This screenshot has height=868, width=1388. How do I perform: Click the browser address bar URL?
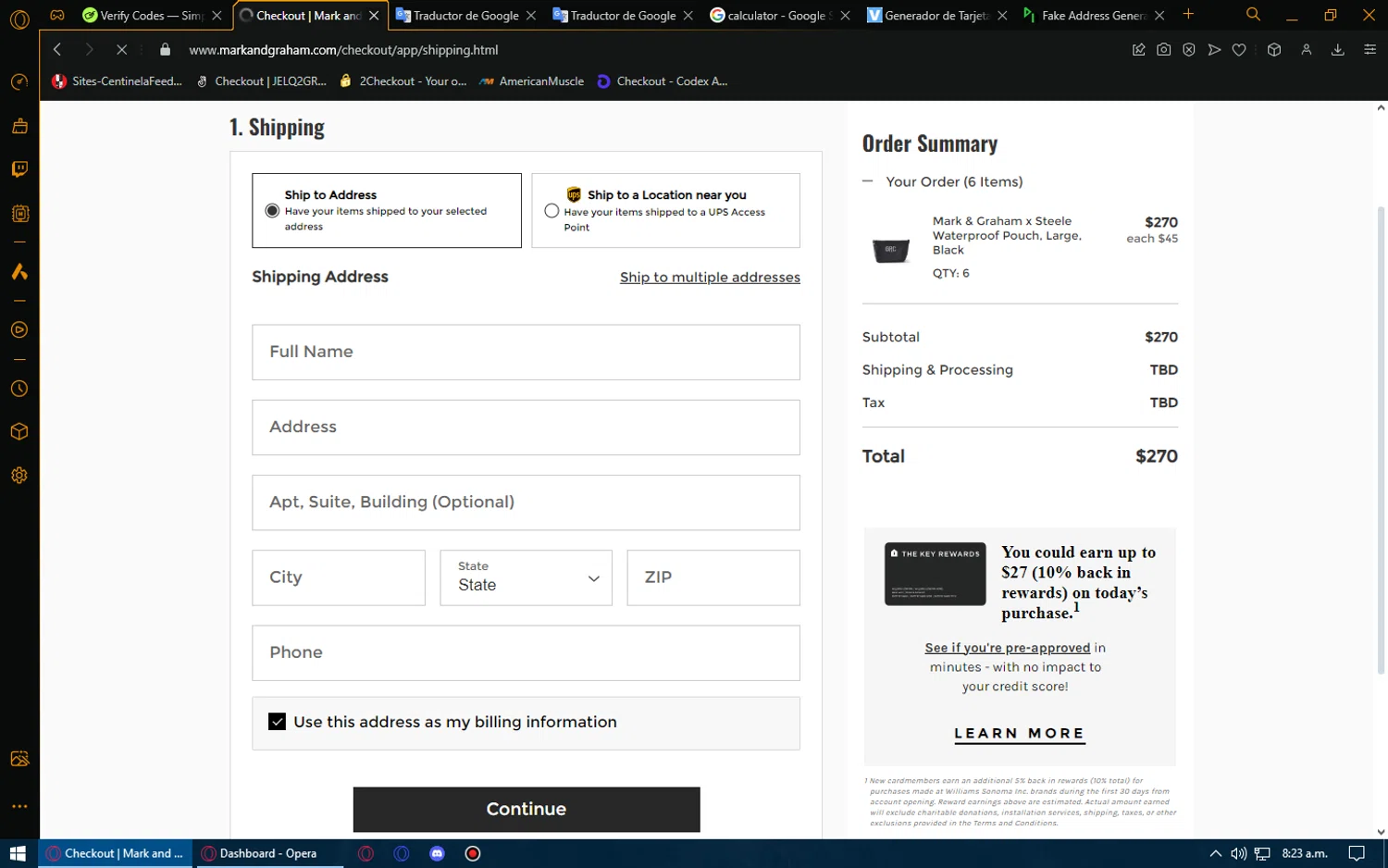click(x=343, y=50)
